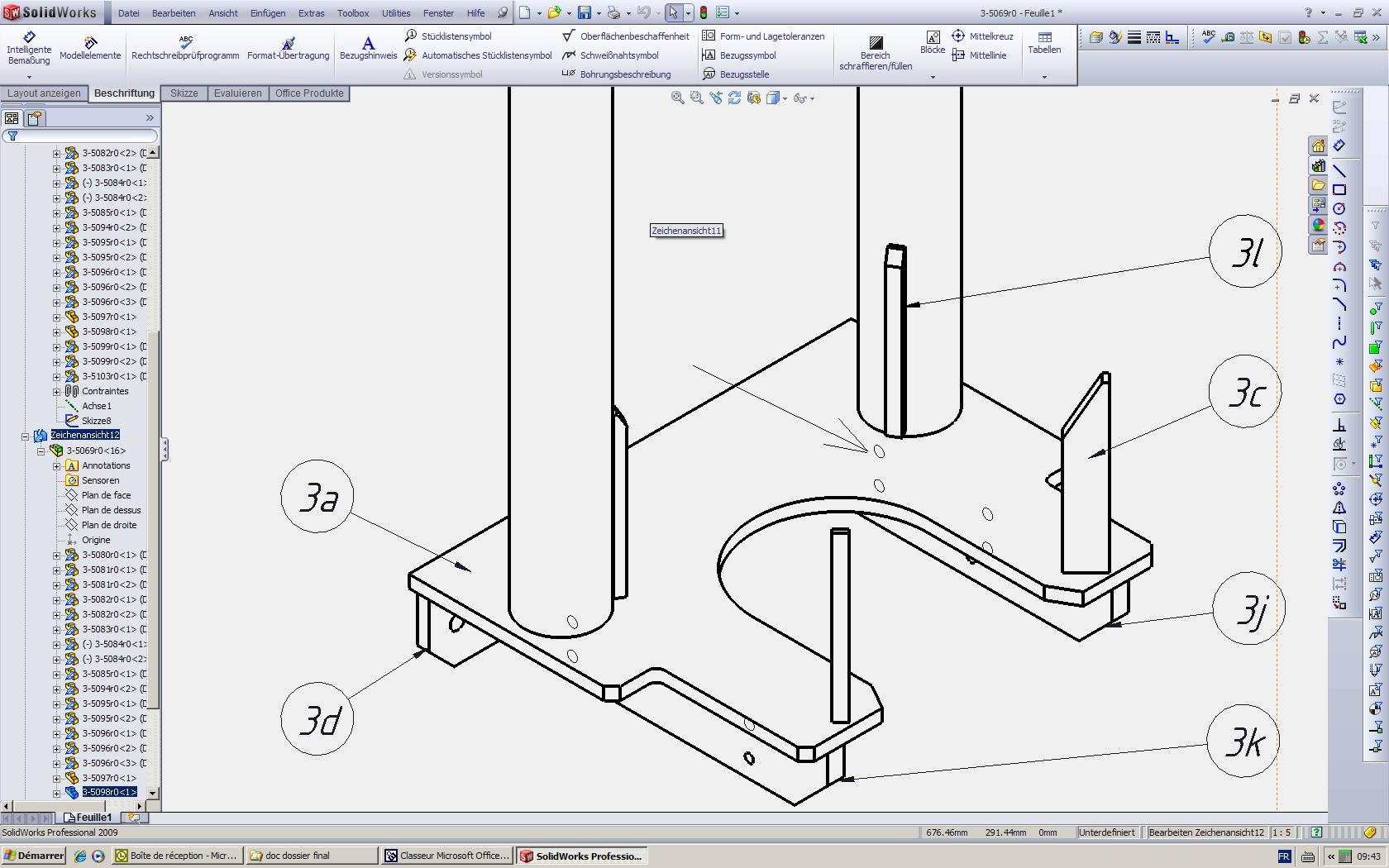1389x868 pixels.
Task: Toggle filter vertices in selection filter
Action: coord(1376,308)
